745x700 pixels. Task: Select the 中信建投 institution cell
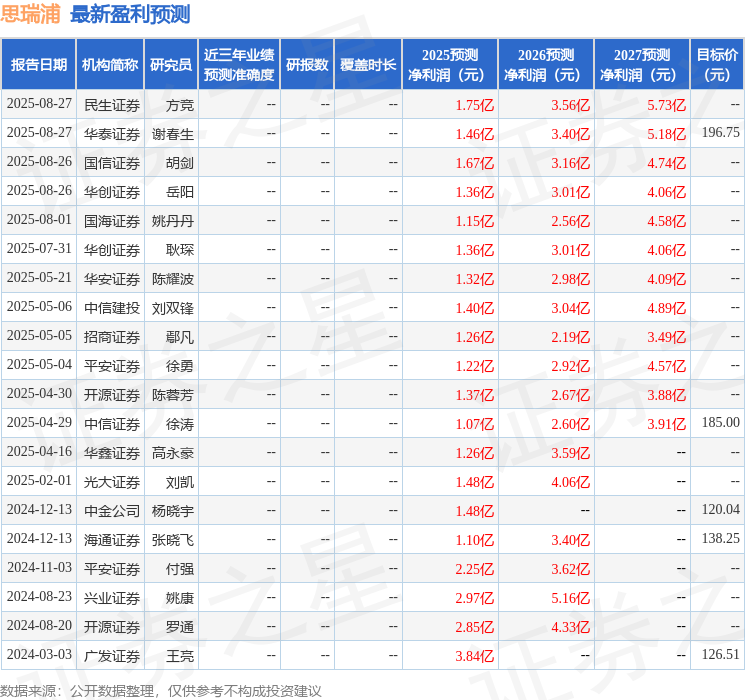tap(112, 308)
